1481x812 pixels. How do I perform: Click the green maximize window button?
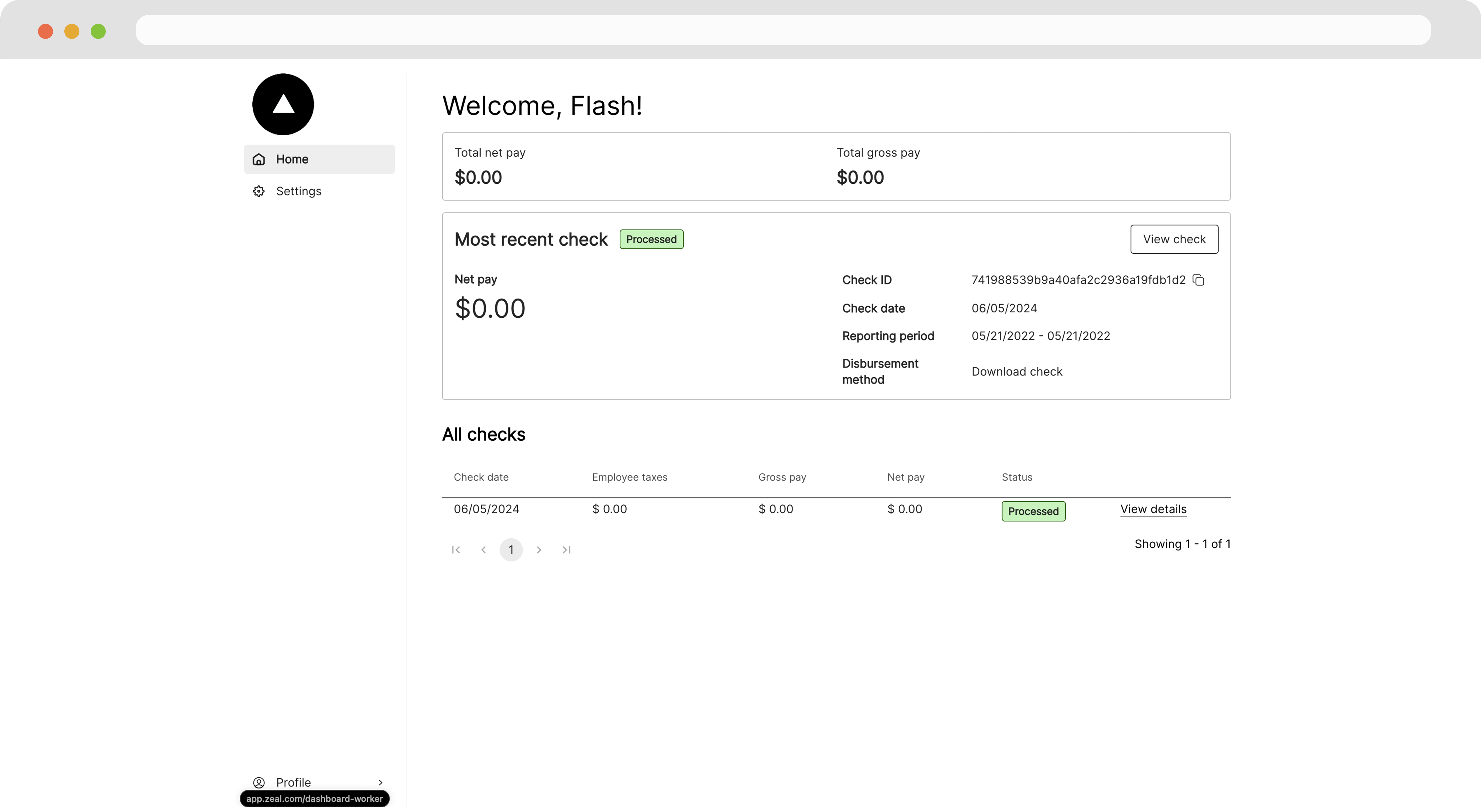tap(98, 31)
